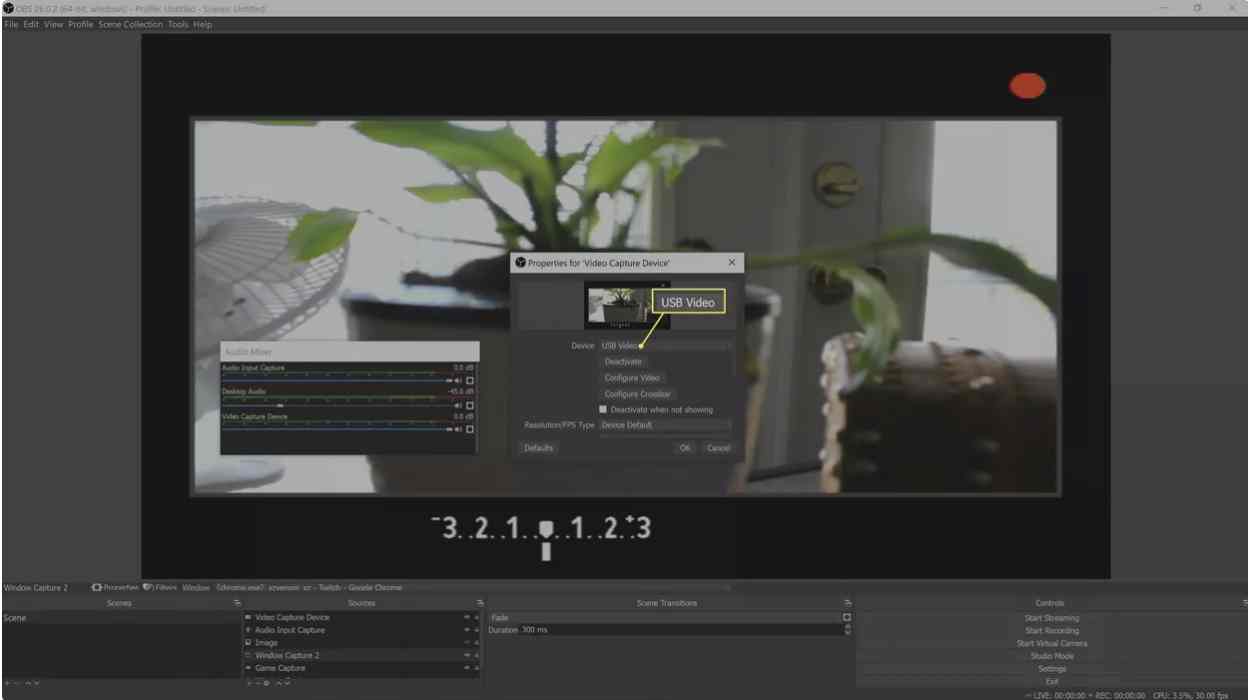Click the camera preview thumbnail in Properties
The height and width of the screenshot is (700, 1248).
click(627, 306)
